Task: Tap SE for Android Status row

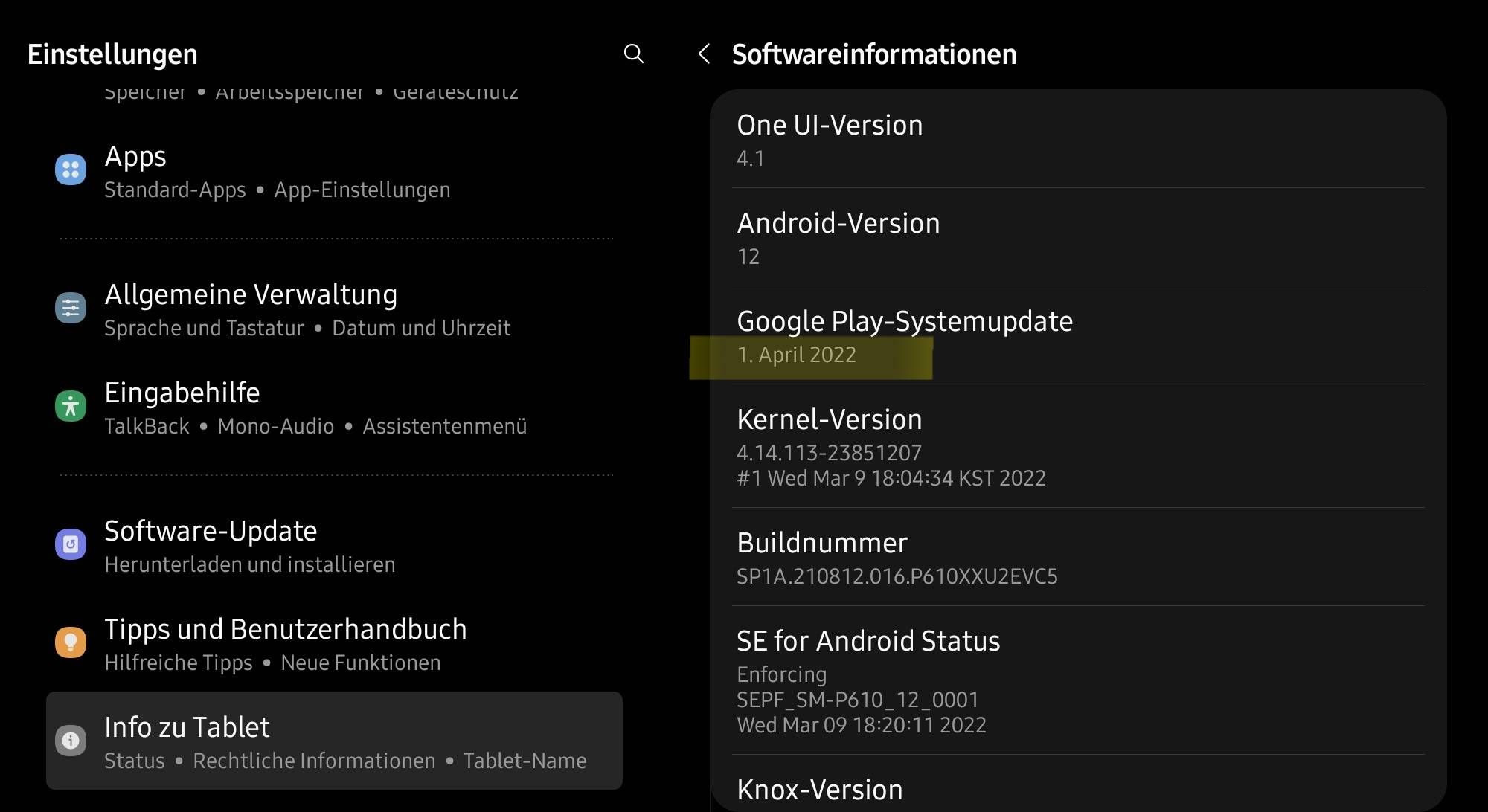Action: pyautogui.click(x=1077, y=680)
